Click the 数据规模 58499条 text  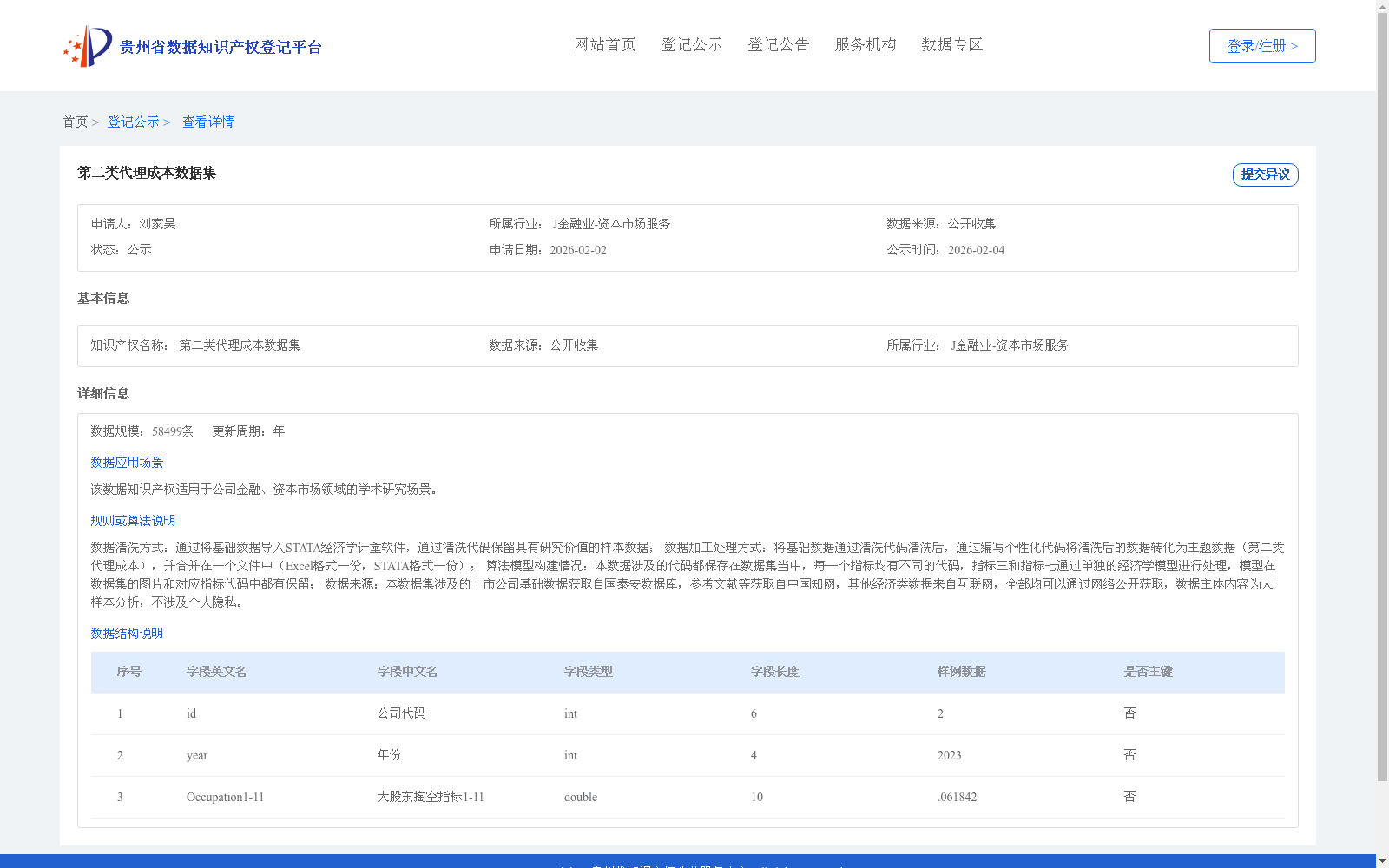click(142, 431)
